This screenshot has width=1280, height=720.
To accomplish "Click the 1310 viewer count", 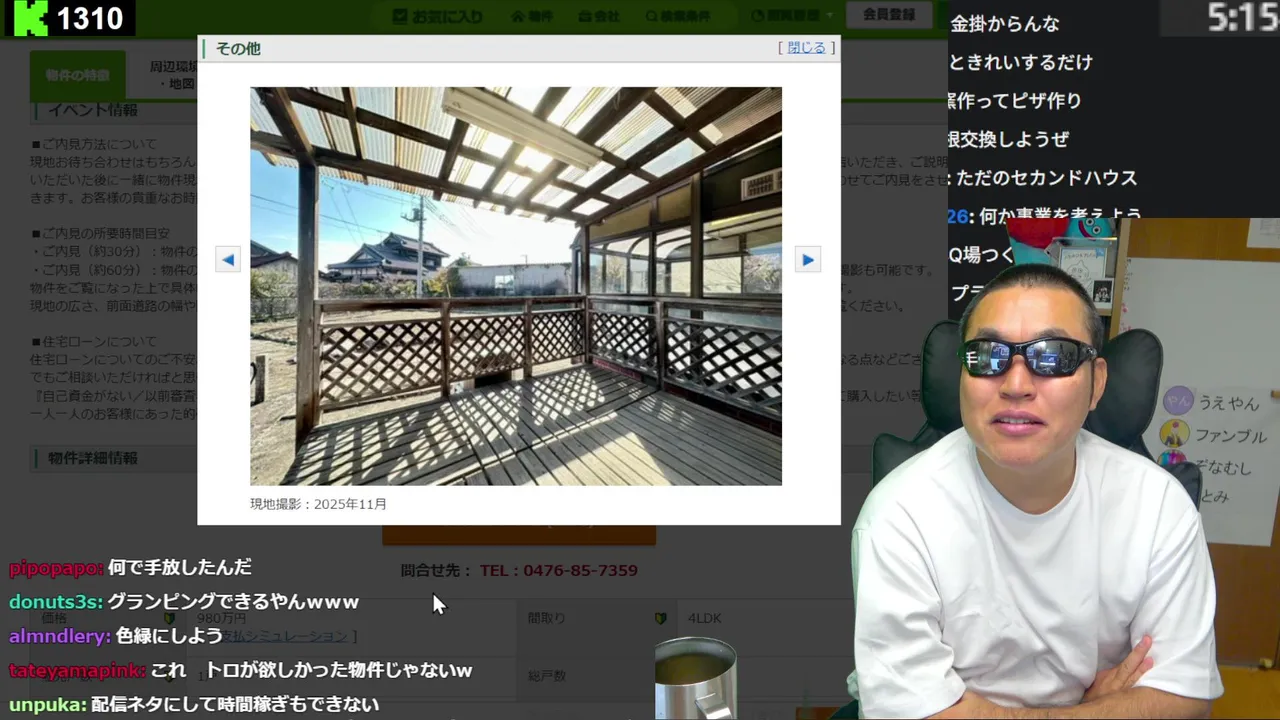I will [90, 18].
